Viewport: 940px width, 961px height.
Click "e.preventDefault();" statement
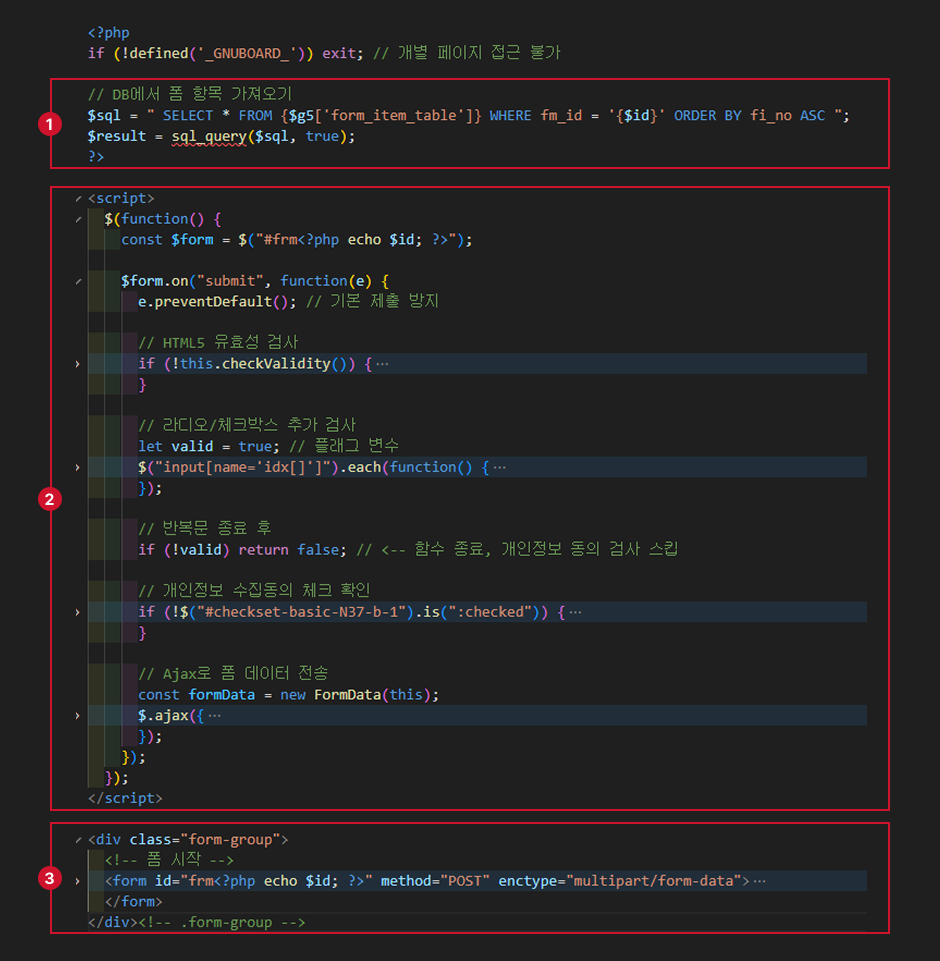click(x=217, y=302)
